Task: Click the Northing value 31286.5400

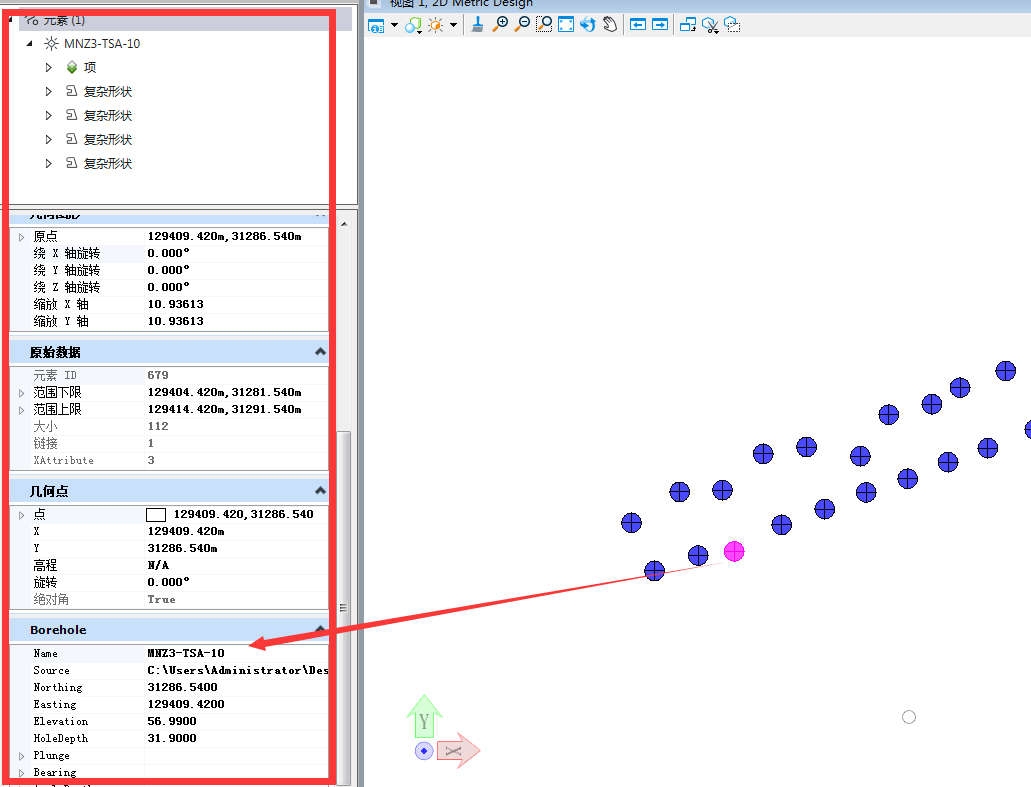Action: click(x=182, y=688)
